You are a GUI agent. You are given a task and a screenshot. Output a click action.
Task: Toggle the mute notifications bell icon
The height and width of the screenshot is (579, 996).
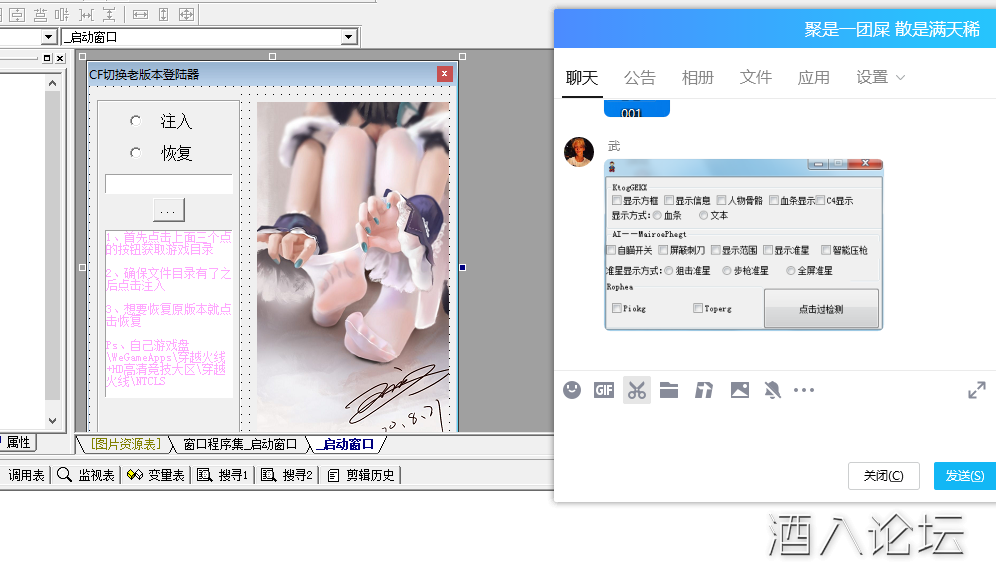pyautogui.click(x=772, y=390)
